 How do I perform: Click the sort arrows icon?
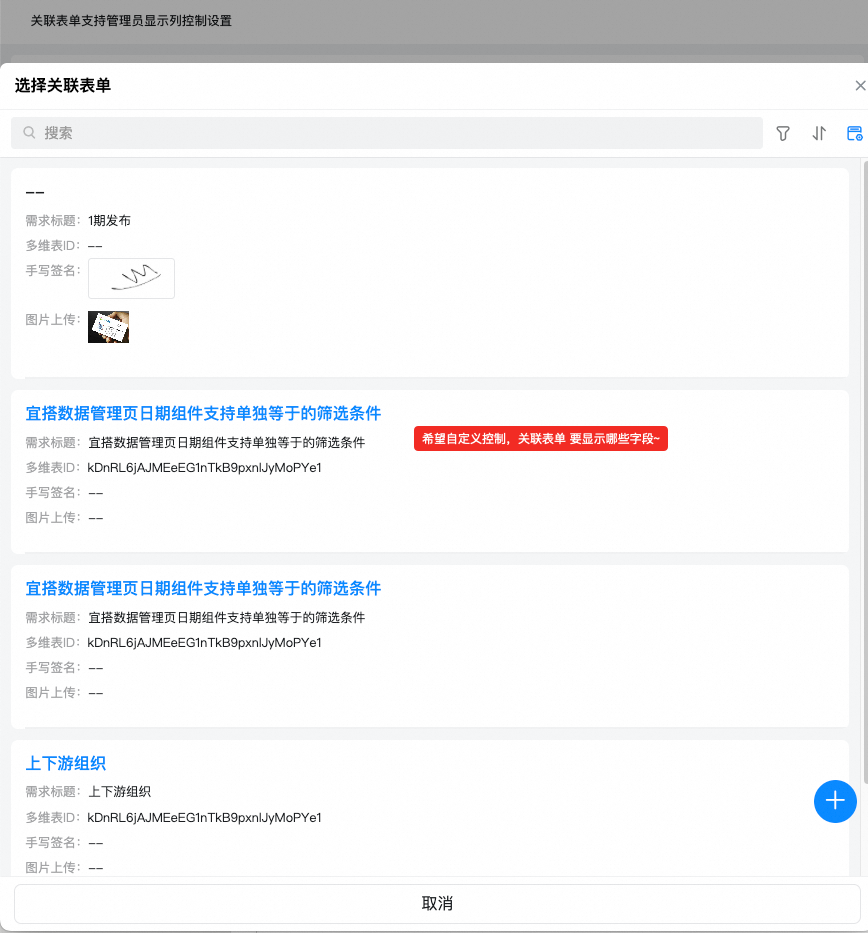tap(819, 133)
